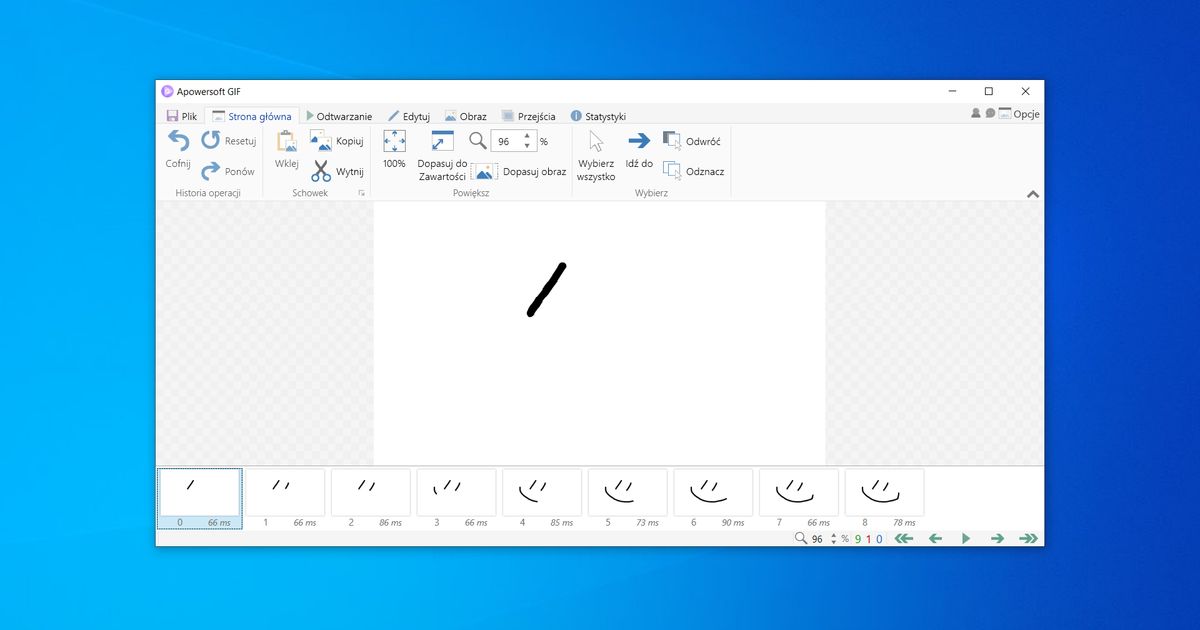Collapse the ribbon with the chevron arrow
The image size is (1200, 630).
[1033, 194]
